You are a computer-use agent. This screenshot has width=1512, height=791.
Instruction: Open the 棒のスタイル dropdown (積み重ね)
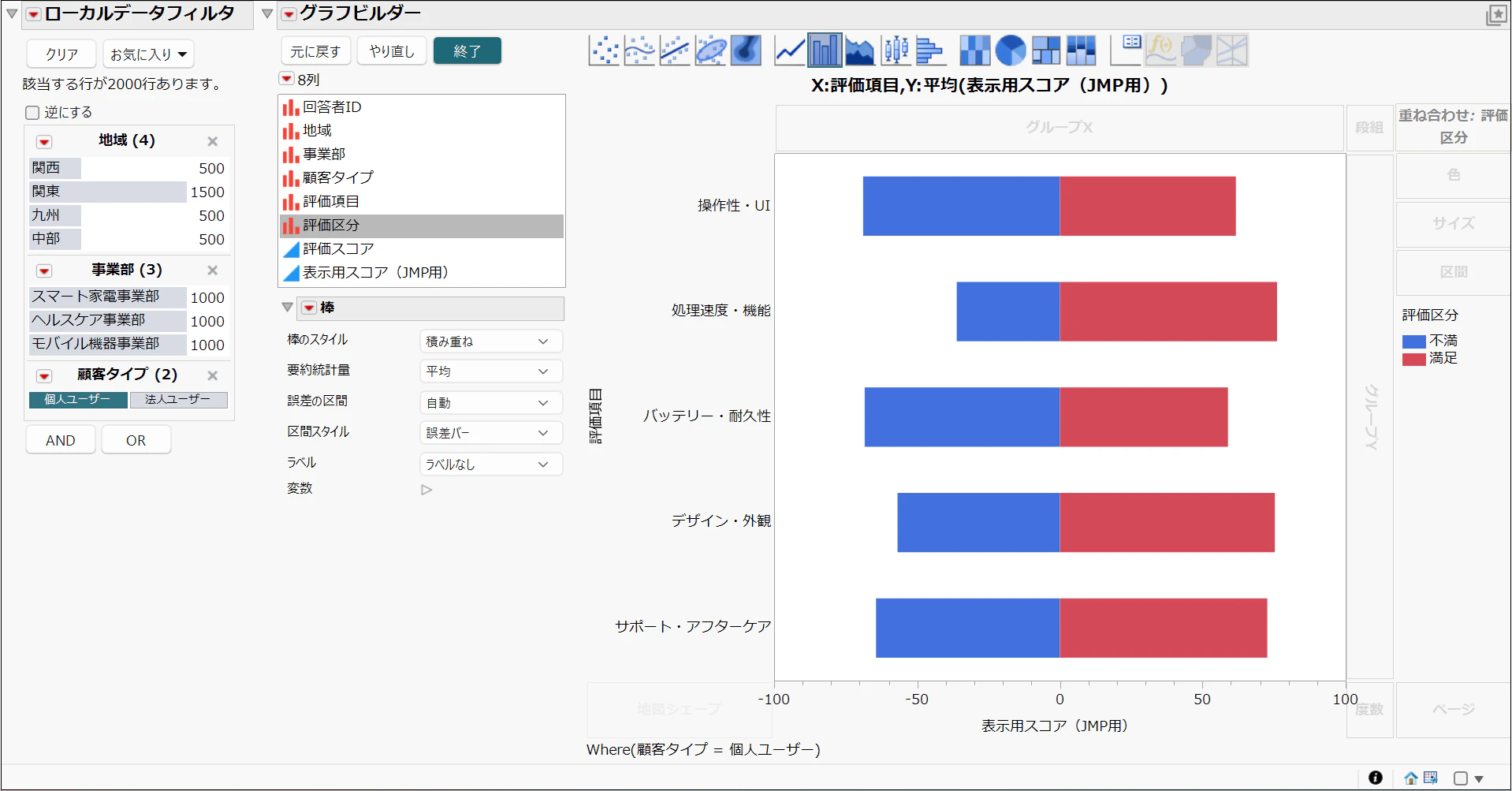click(x=491, y=341)
